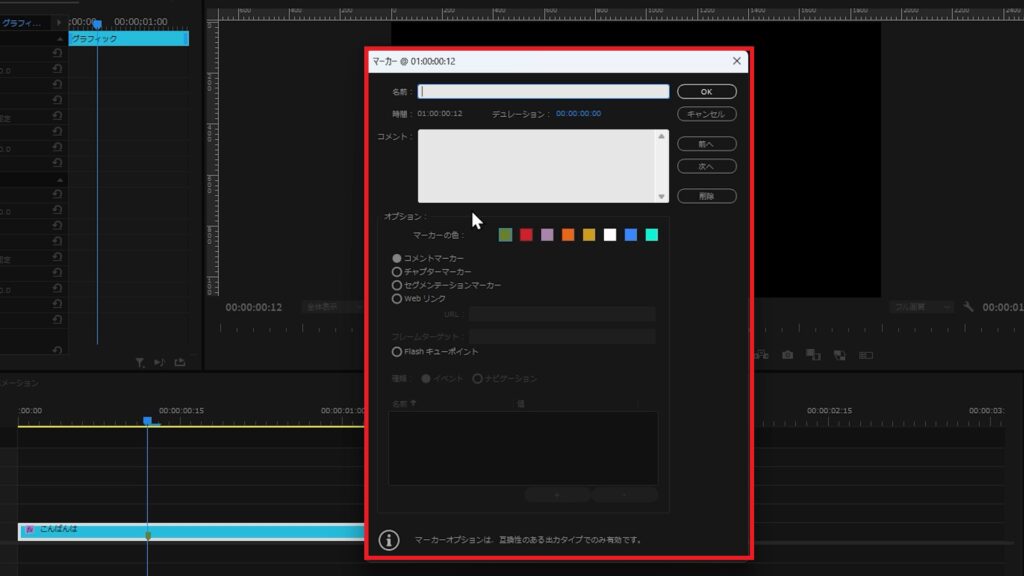Select the orange marker color swatch
This screenshot has width=1024, height=576.
(568, 235)
